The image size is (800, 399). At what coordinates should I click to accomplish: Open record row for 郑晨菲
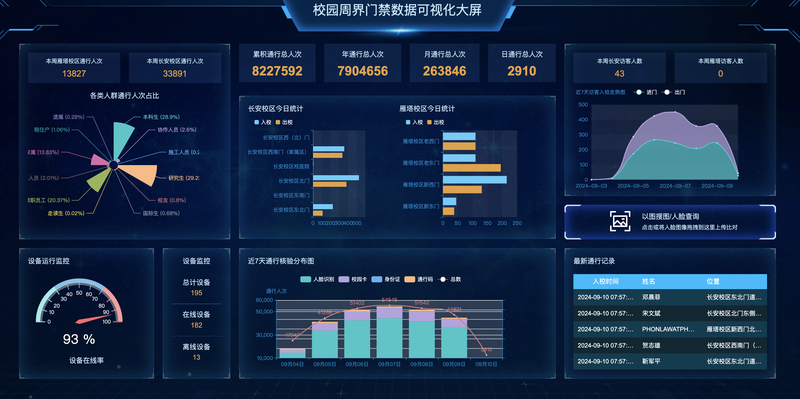click(670, 296)
